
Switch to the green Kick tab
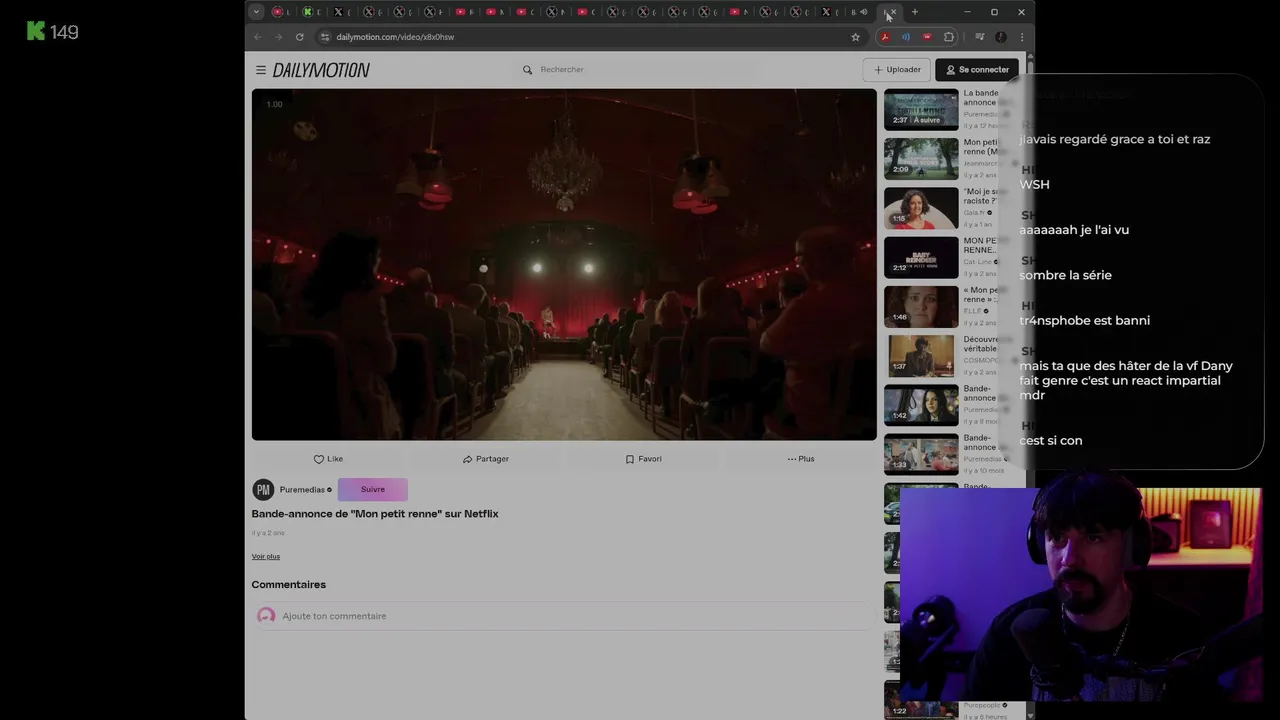coord(311,12)
